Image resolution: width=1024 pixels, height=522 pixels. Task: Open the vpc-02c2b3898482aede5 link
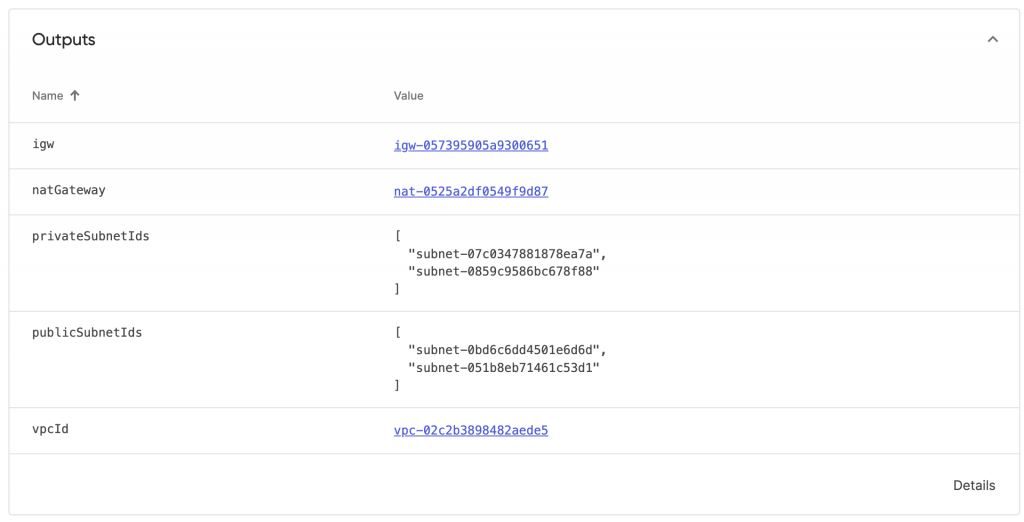(471, 430)
